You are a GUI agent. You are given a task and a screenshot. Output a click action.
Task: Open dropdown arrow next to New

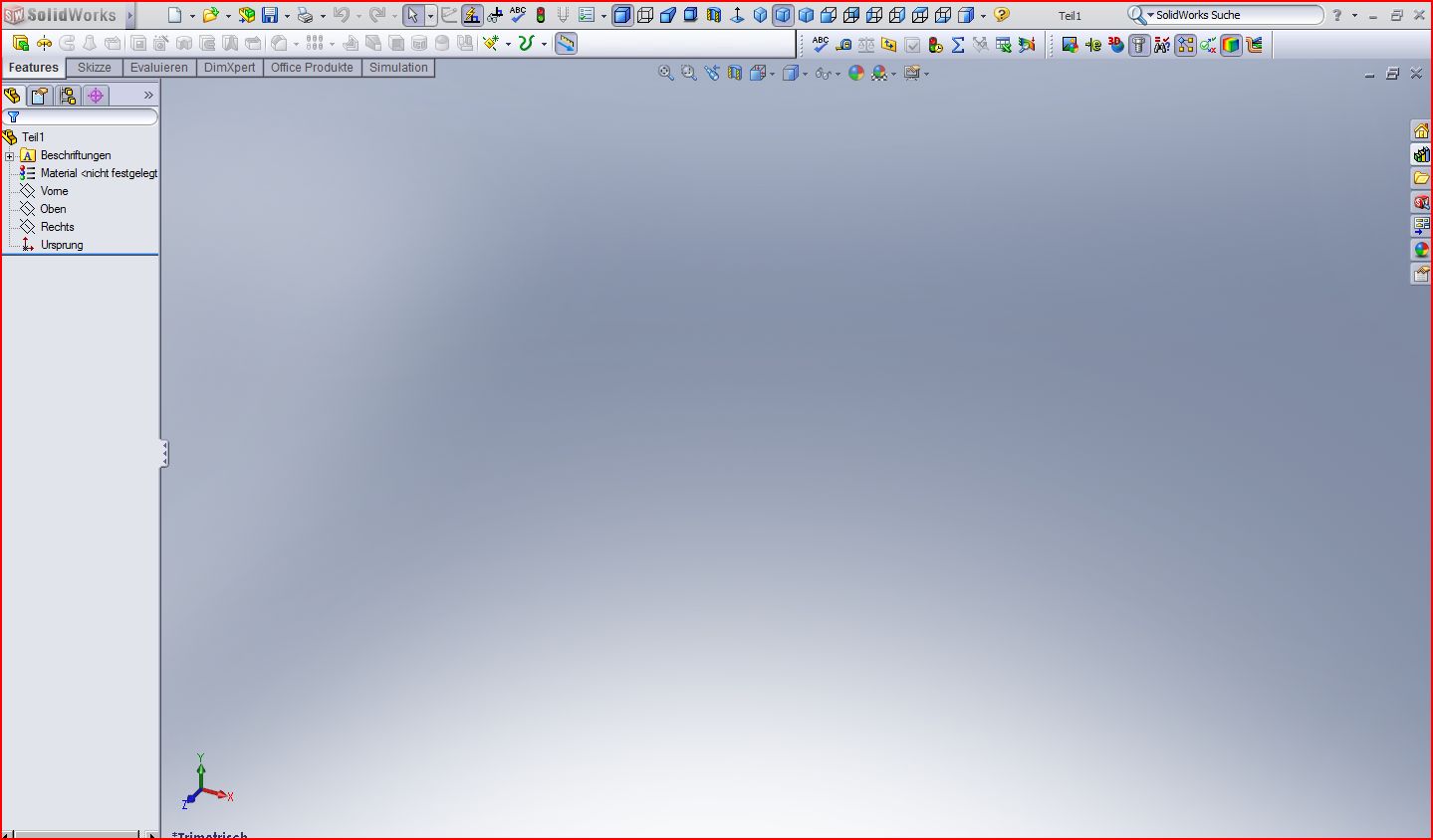192,16
